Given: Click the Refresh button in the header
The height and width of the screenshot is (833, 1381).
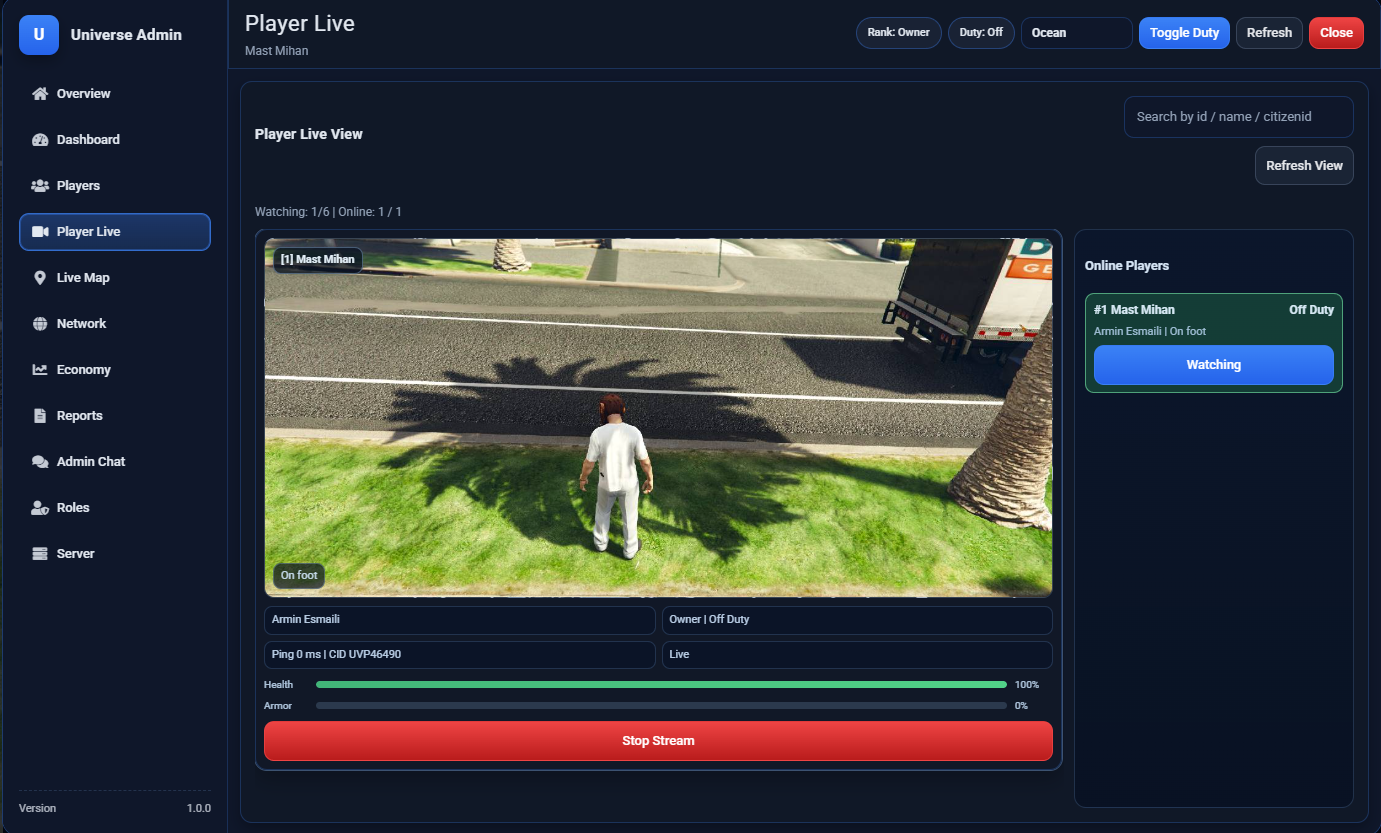Looking at the screenshot, I should click(1269, 33).
